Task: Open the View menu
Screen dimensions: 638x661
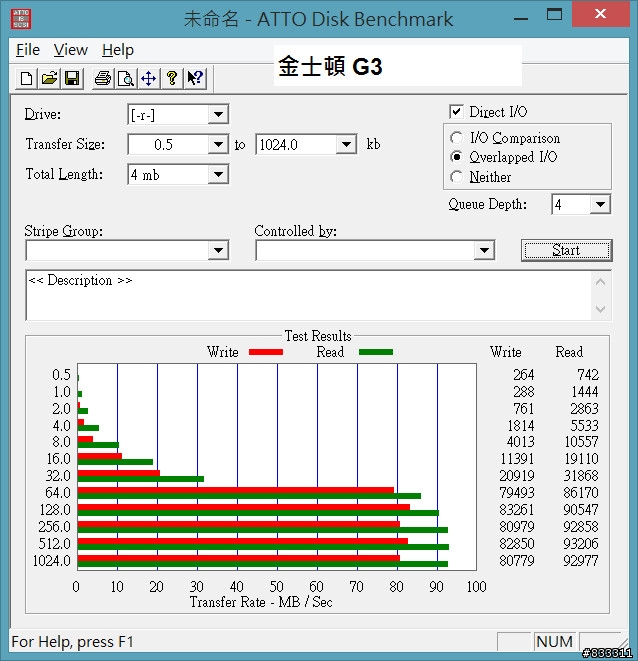Action: click(71, 50)
